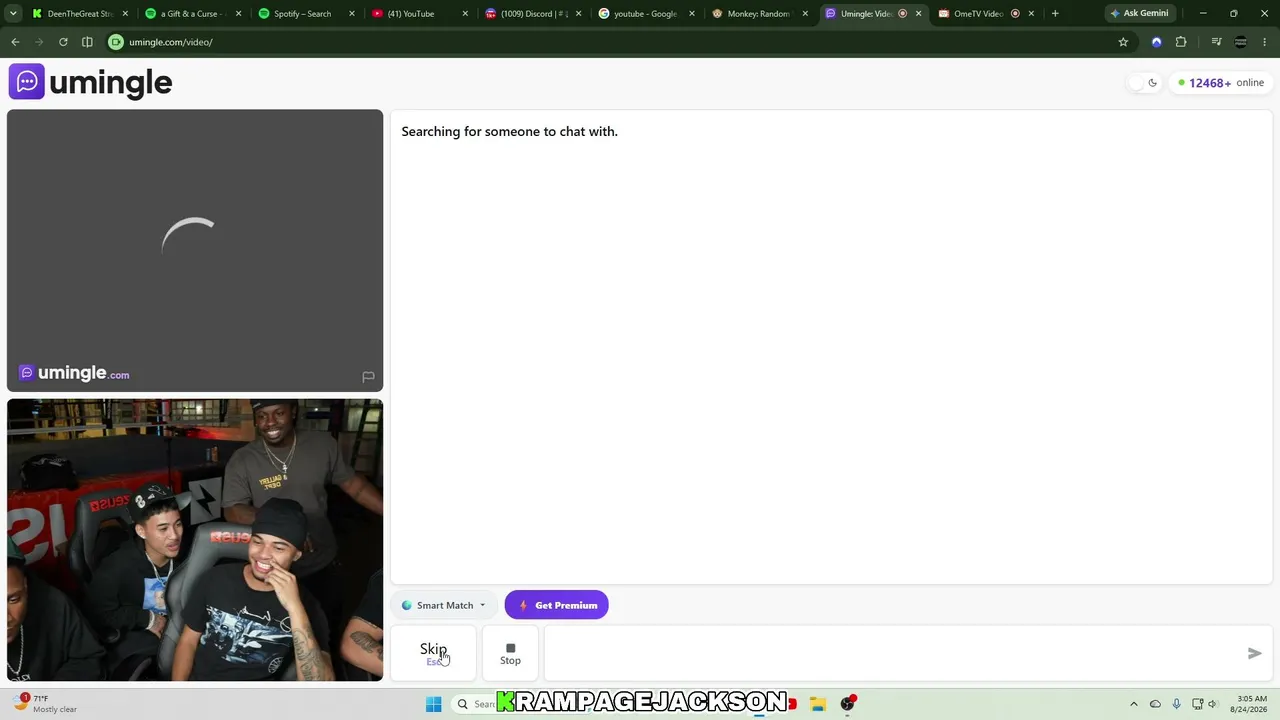
Task: Click the "Searching for someone to chat with." text
Action: click(x=509, y=131)
